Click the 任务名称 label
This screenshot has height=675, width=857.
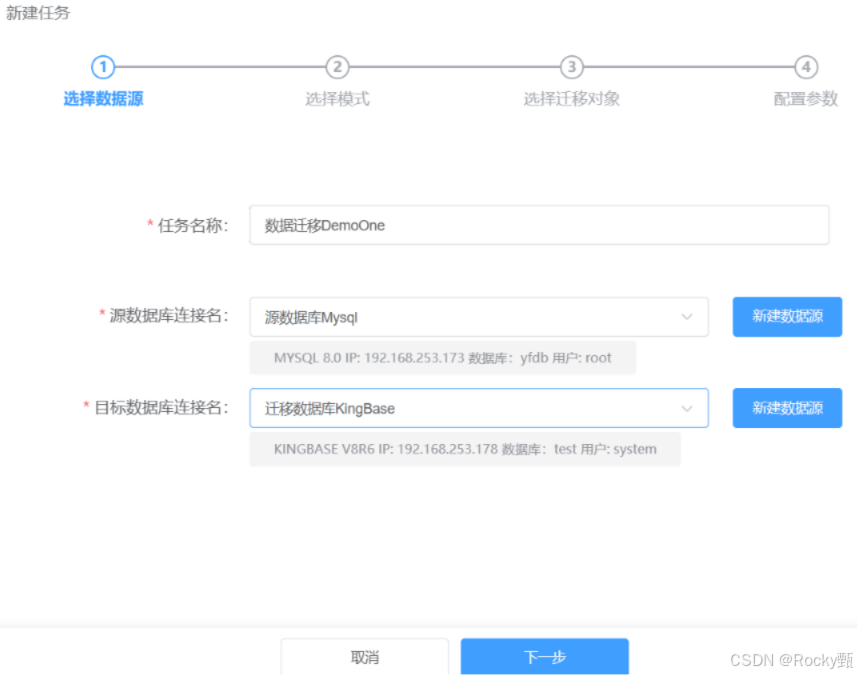(x=193, y=225)
